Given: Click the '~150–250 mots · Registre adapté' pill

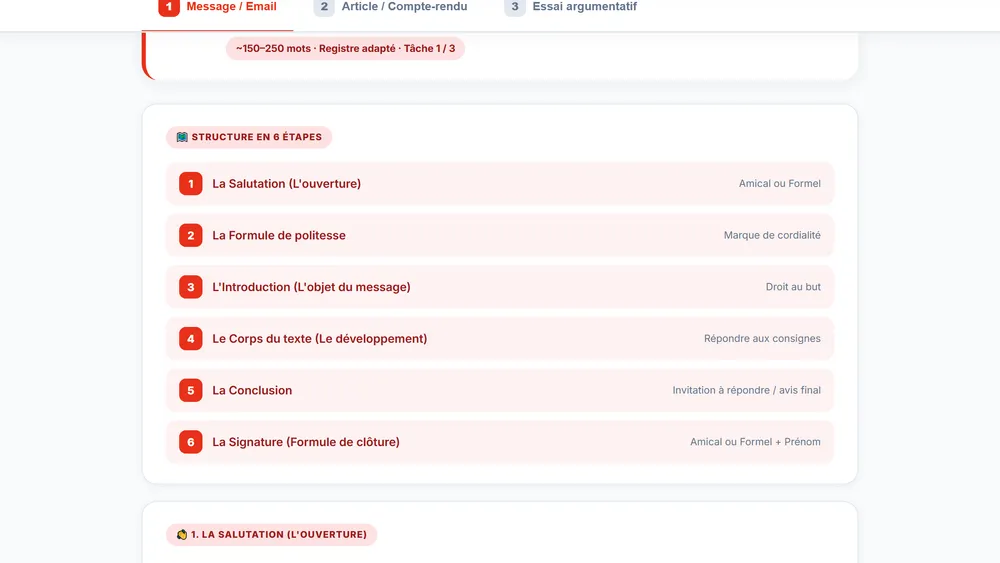Looking at the screenshot, I should (x=345, y=48).
